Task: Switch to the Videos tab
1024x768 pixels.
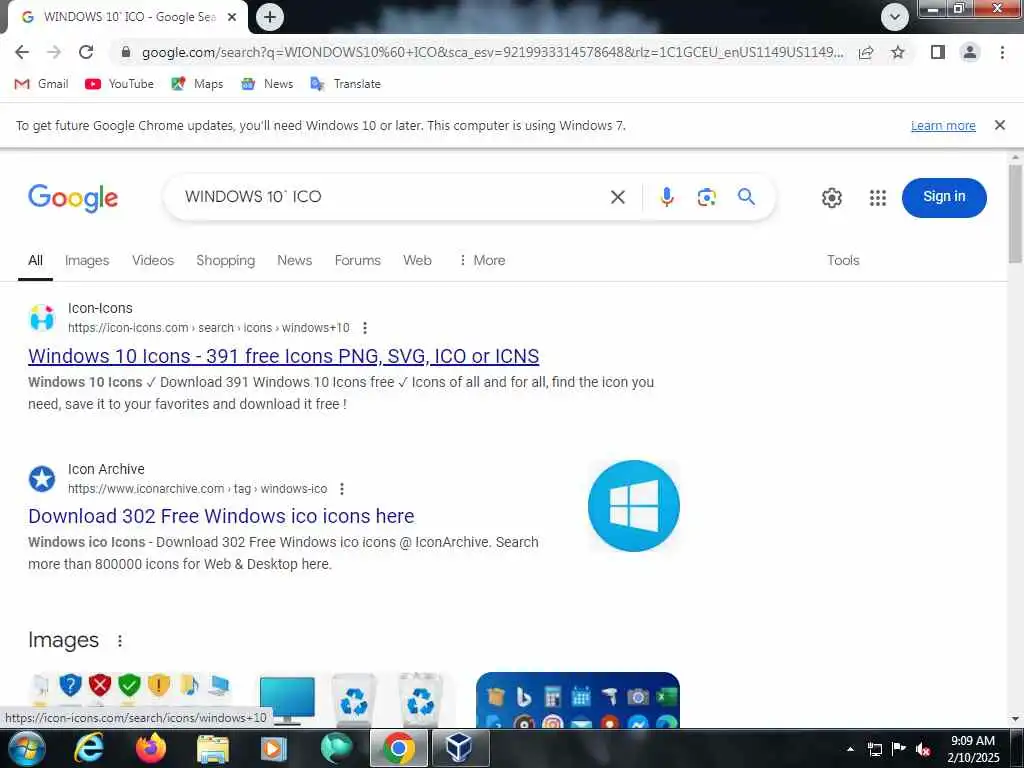Action: (153, 261)
